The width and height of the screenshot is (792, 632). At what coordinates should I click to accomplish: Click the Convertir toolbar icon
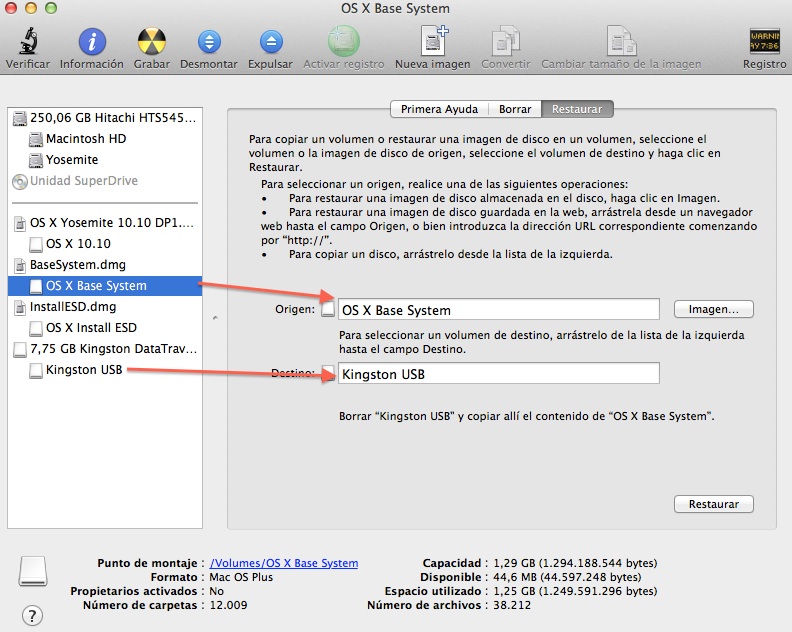[506, 40]
